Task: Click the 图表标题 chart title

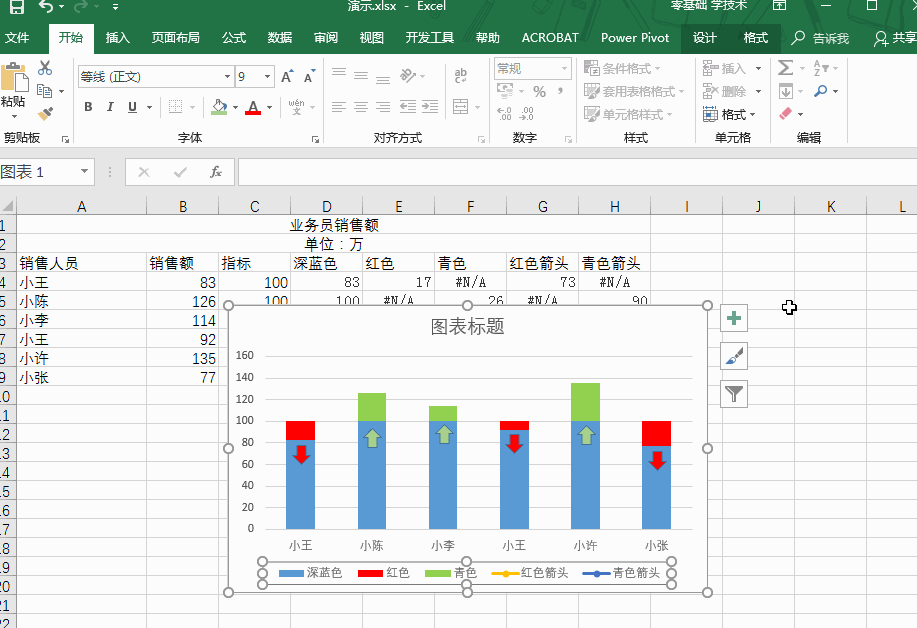Action: coord(467,326)
